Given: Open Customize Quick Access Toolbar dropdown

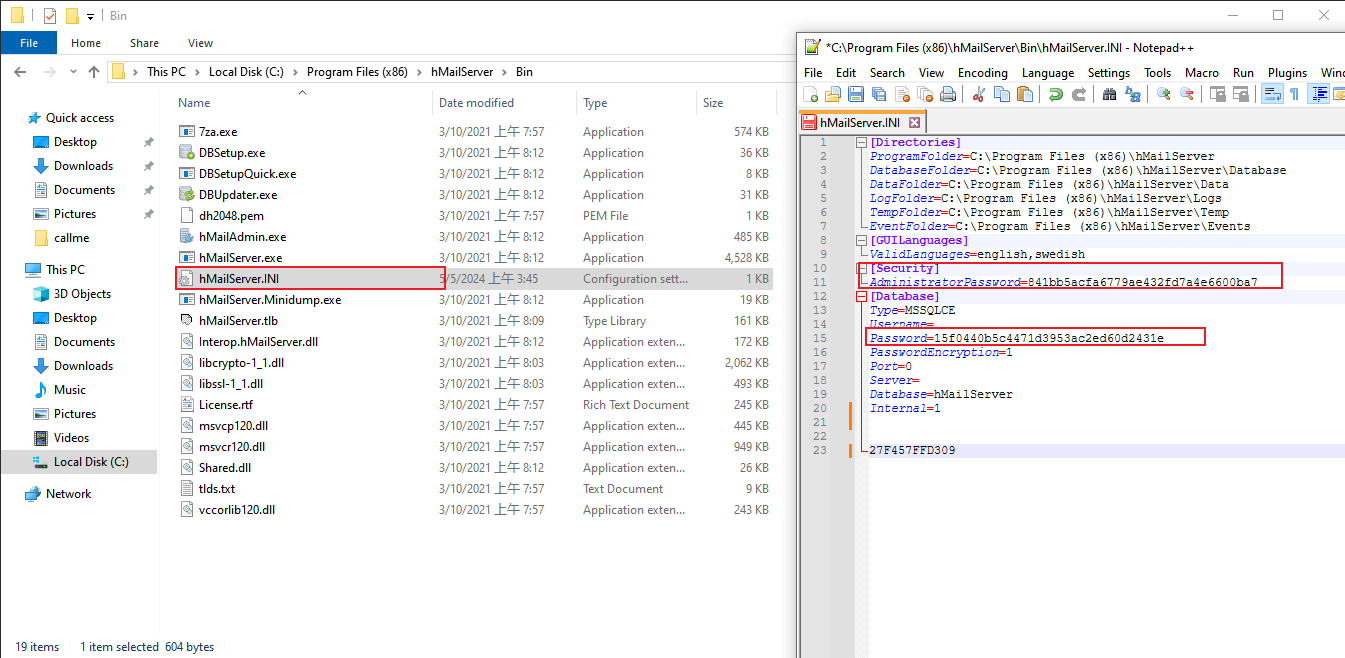Looking at the screenshot, I should [90, 16].
